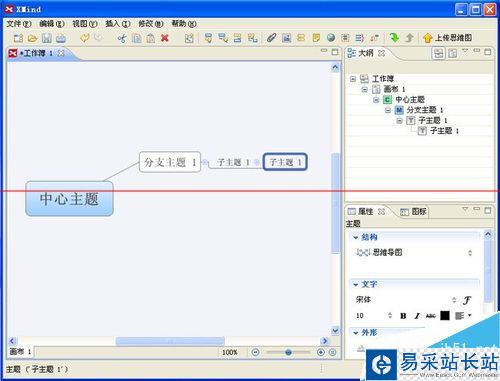Collapse the 工作簿 node in outline
This screenshot has width=500, height=381.
coord(353,79)
